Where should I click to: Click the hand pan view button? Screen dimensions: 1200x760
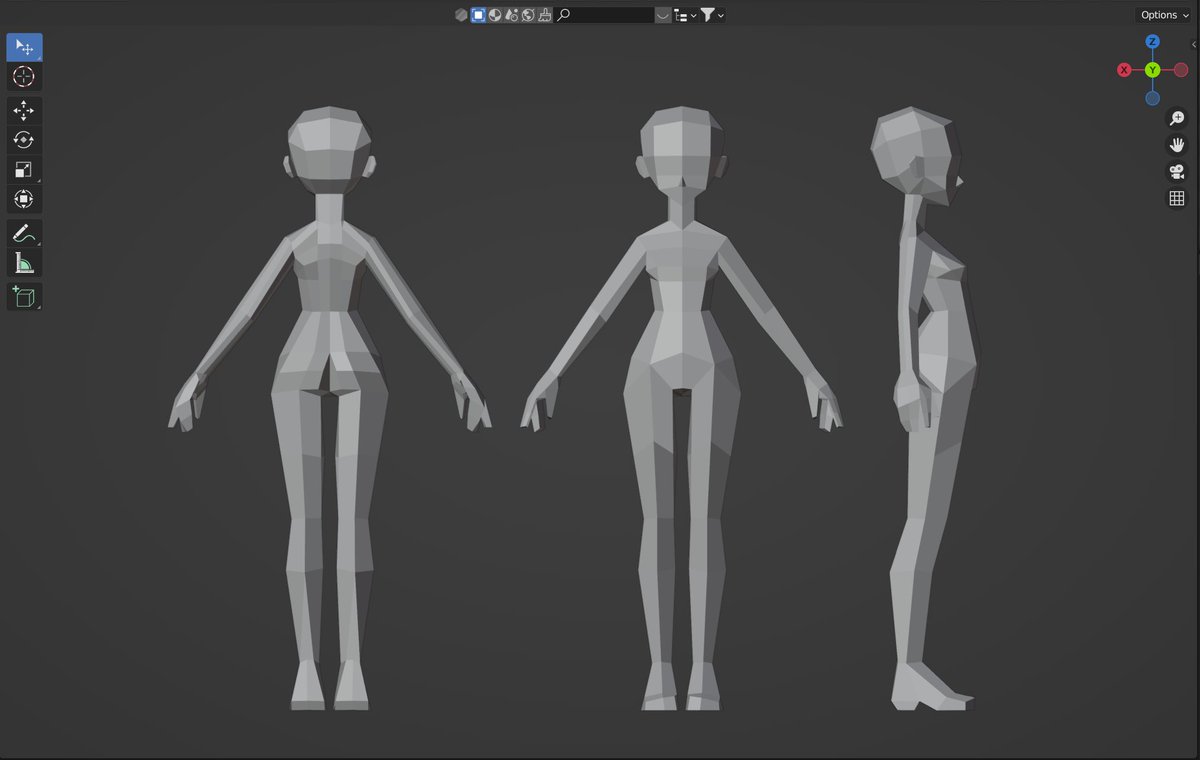[x=1177, y=145]
